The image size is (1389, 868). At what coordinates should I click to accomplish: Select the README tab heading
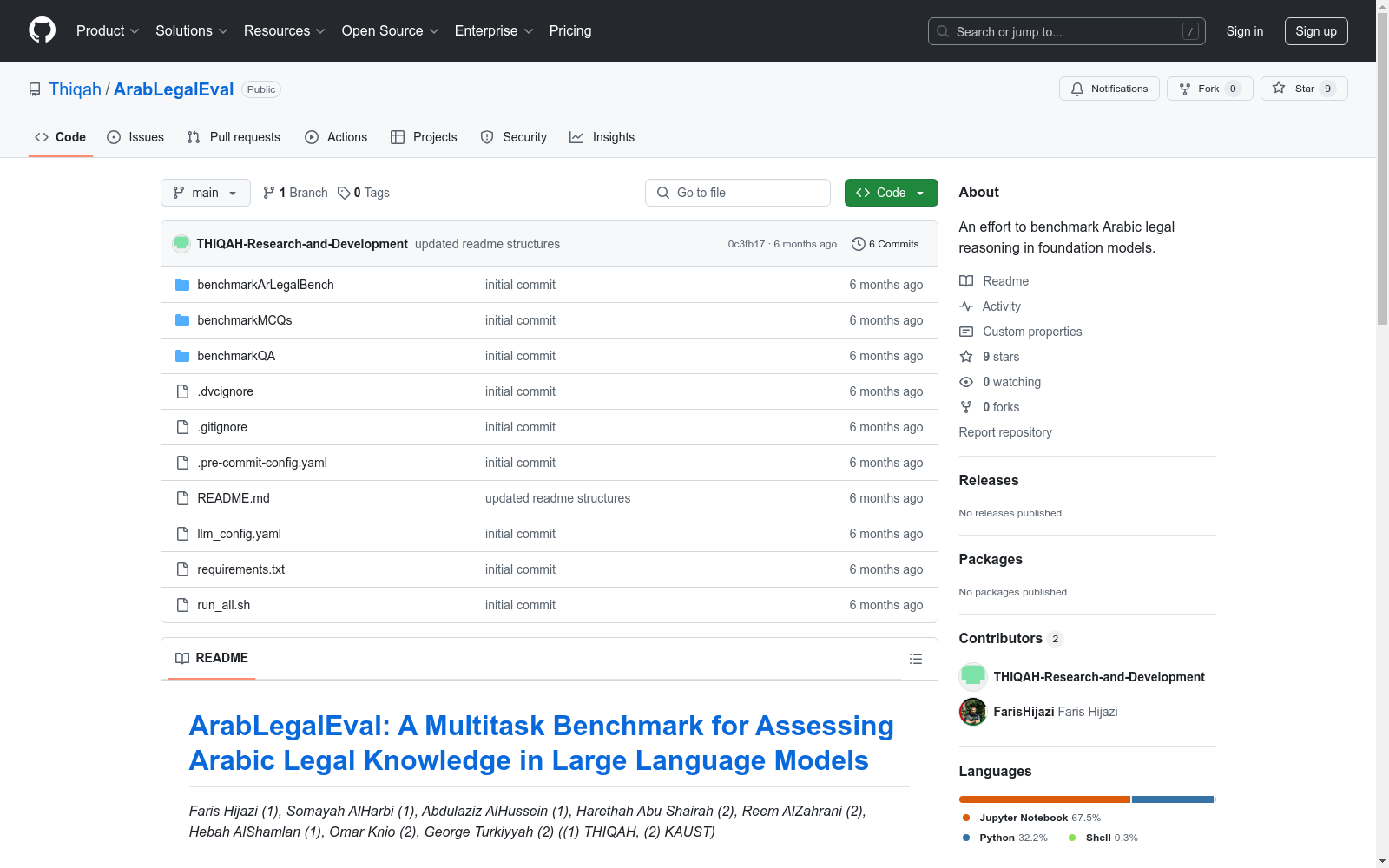coord(212,659)
